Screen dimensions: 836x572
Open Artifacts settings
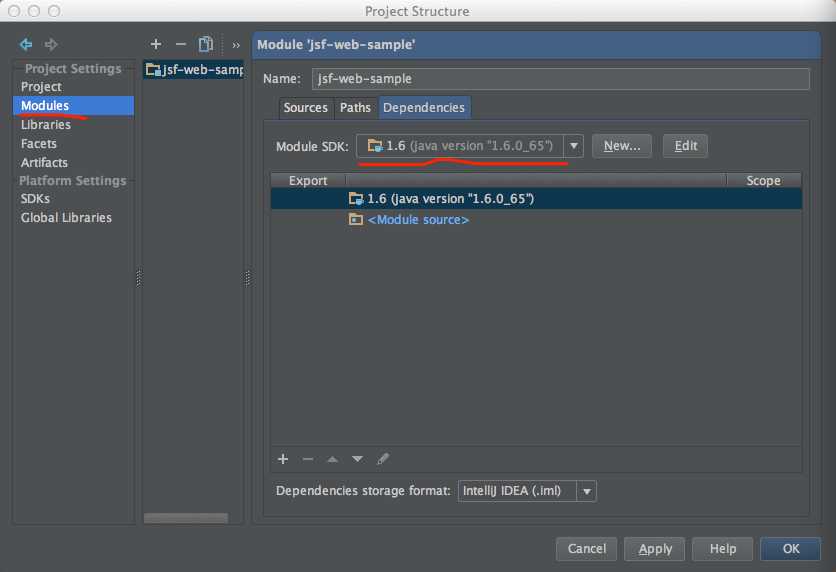tap(44, 163)
